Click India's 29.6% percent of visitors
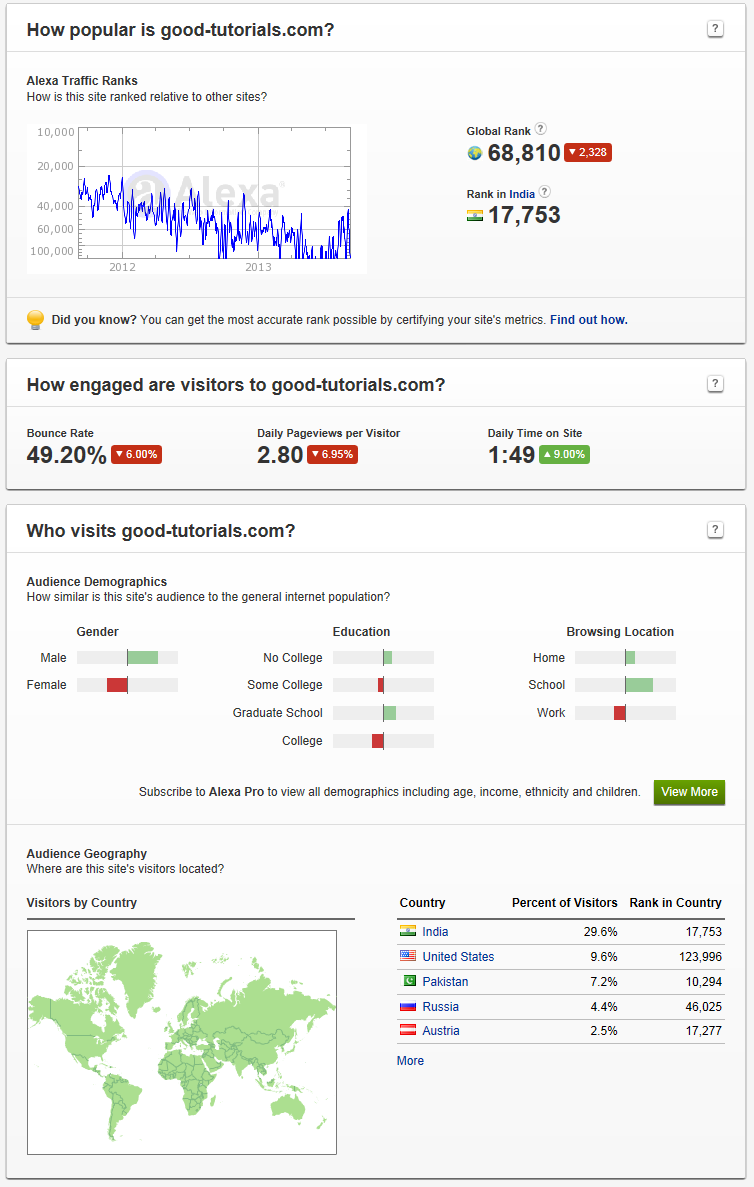Image resolution: width=754 pixels, height=1187 pixels. click(x=600, y=931)
